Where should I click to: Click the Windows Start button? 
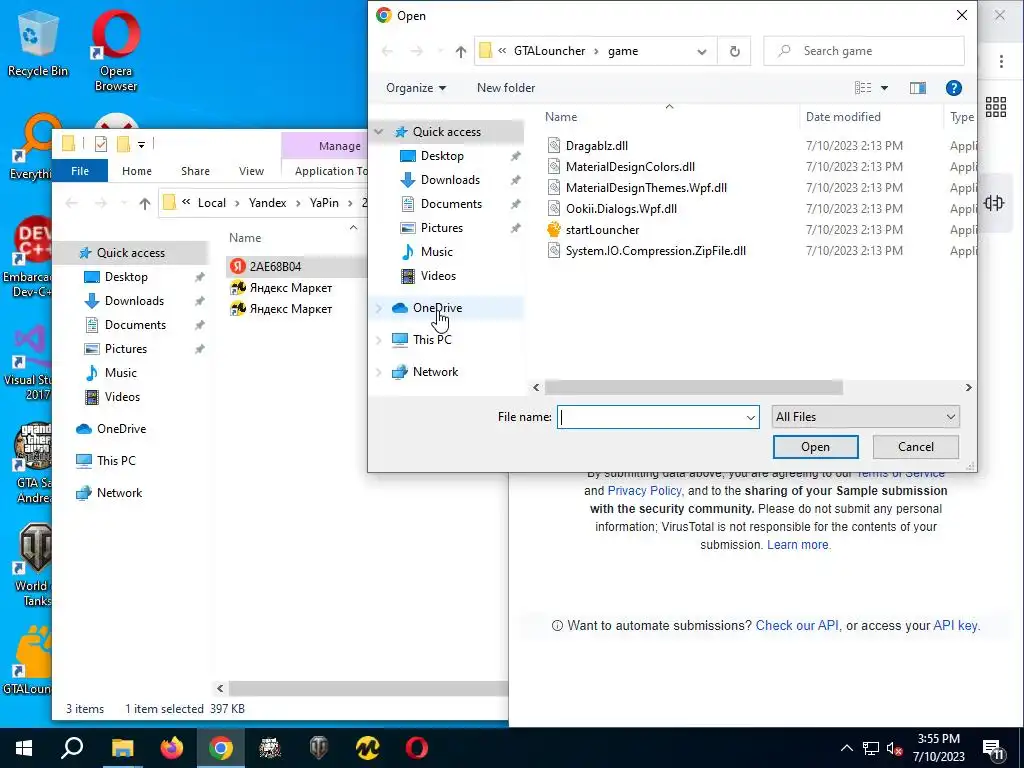tap(24, 748)
